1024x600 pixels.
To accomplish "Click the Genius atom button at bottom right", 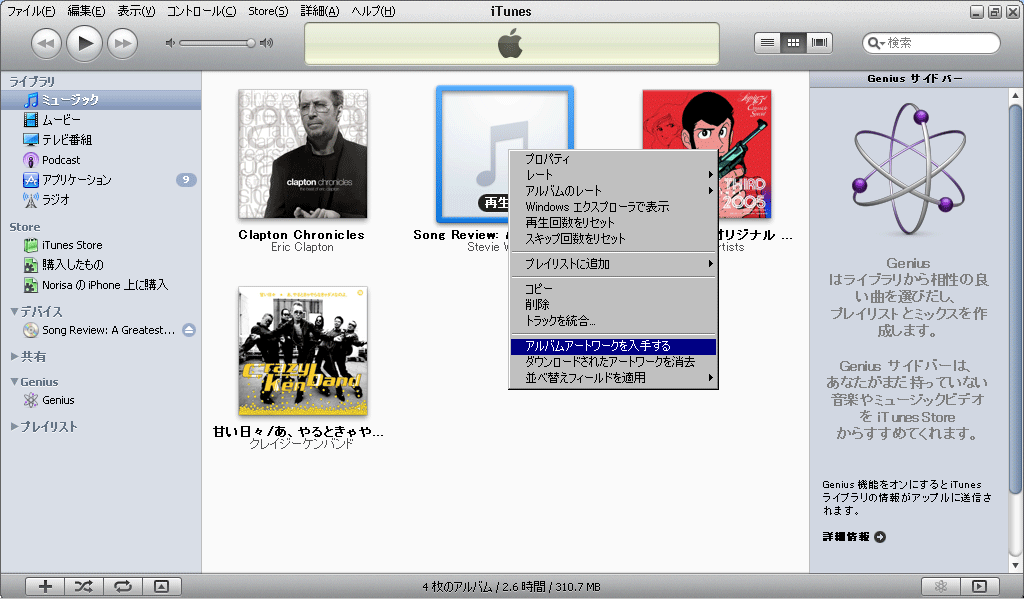I will (x=940, y=586).
